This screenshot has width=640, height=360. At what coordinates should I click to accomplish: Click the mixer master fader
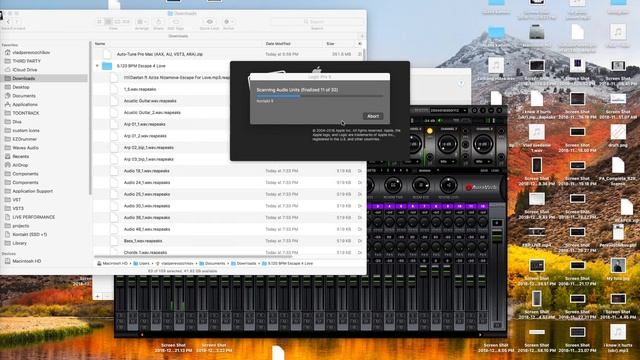point(497,237)
